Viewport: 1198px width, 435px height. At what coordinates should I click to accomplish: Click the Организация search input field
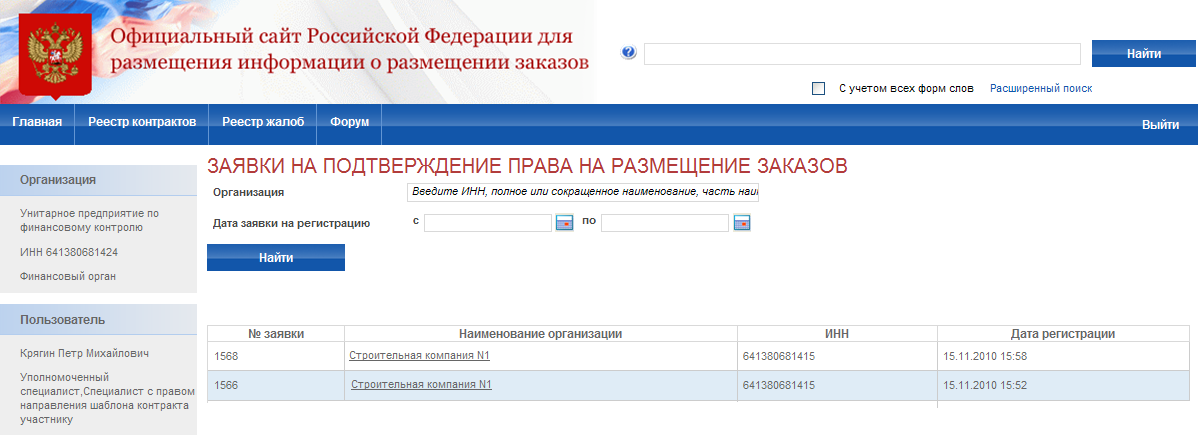pyautogui.click(x=583, y=192)
